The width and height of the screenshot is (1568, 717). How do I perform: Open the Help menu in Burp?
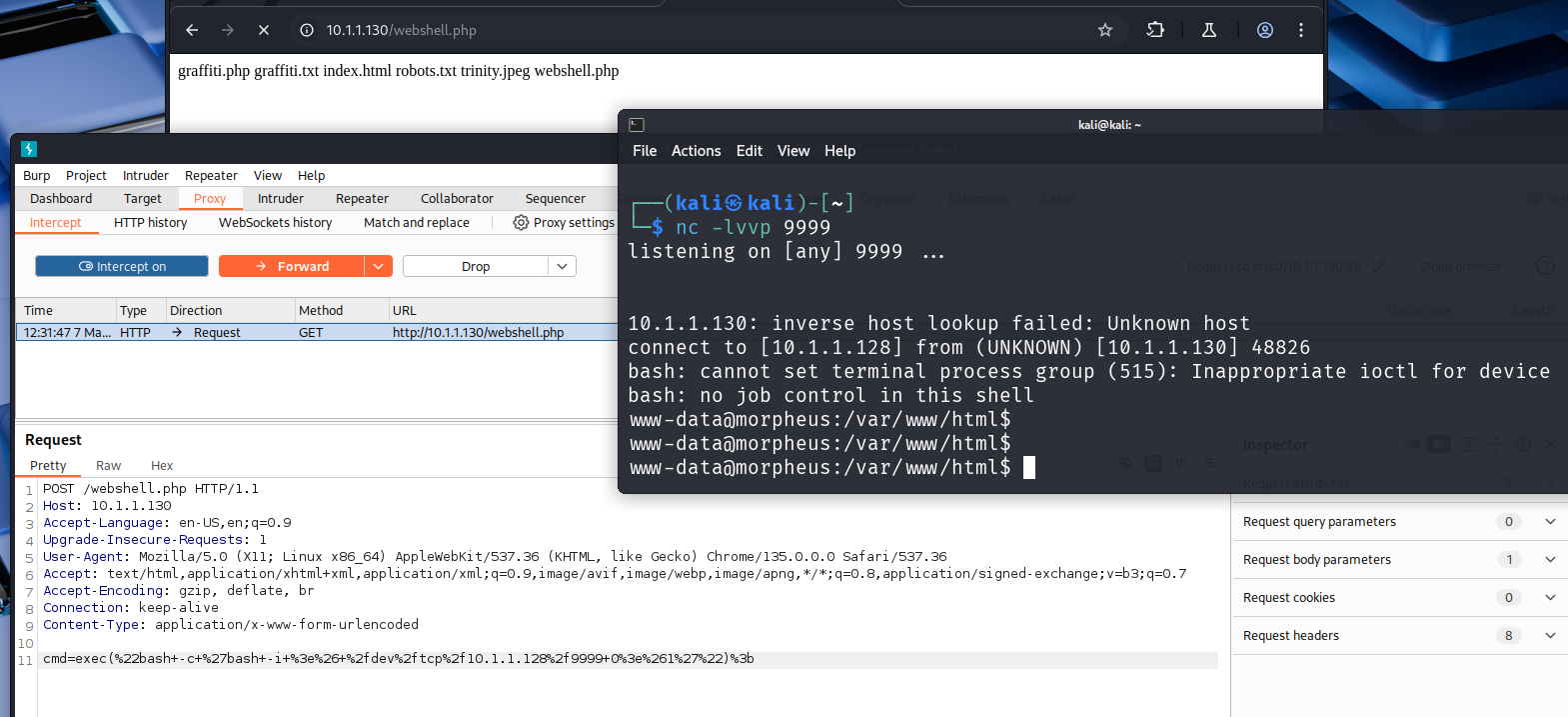point(312,175)
